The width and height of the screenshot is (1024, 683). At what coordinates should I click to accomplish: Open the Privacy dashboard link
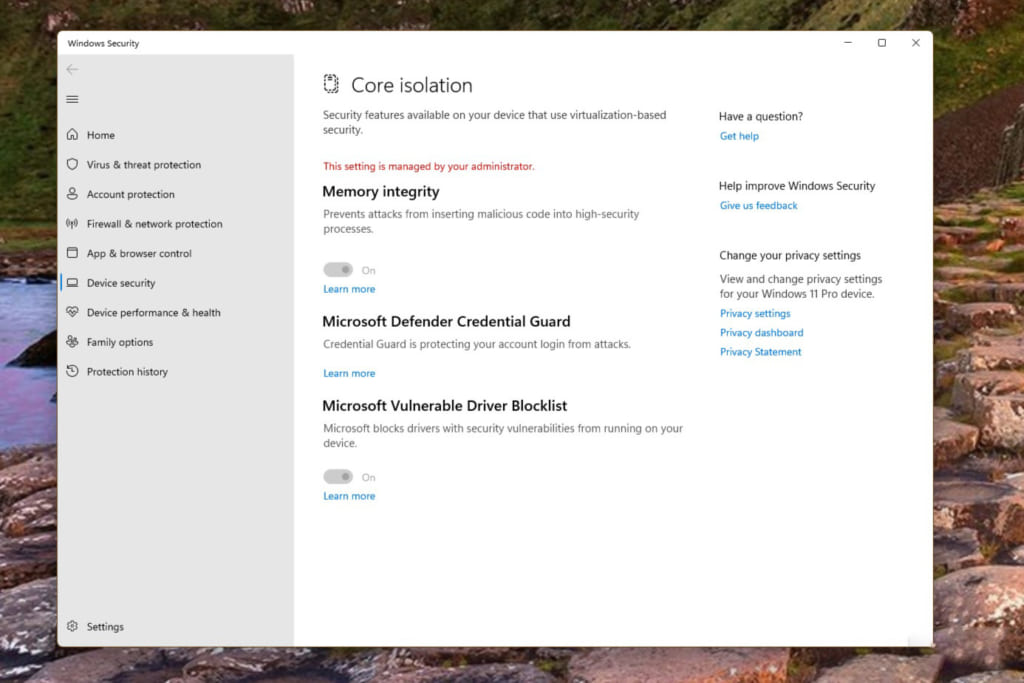click(x=761, y=333)
